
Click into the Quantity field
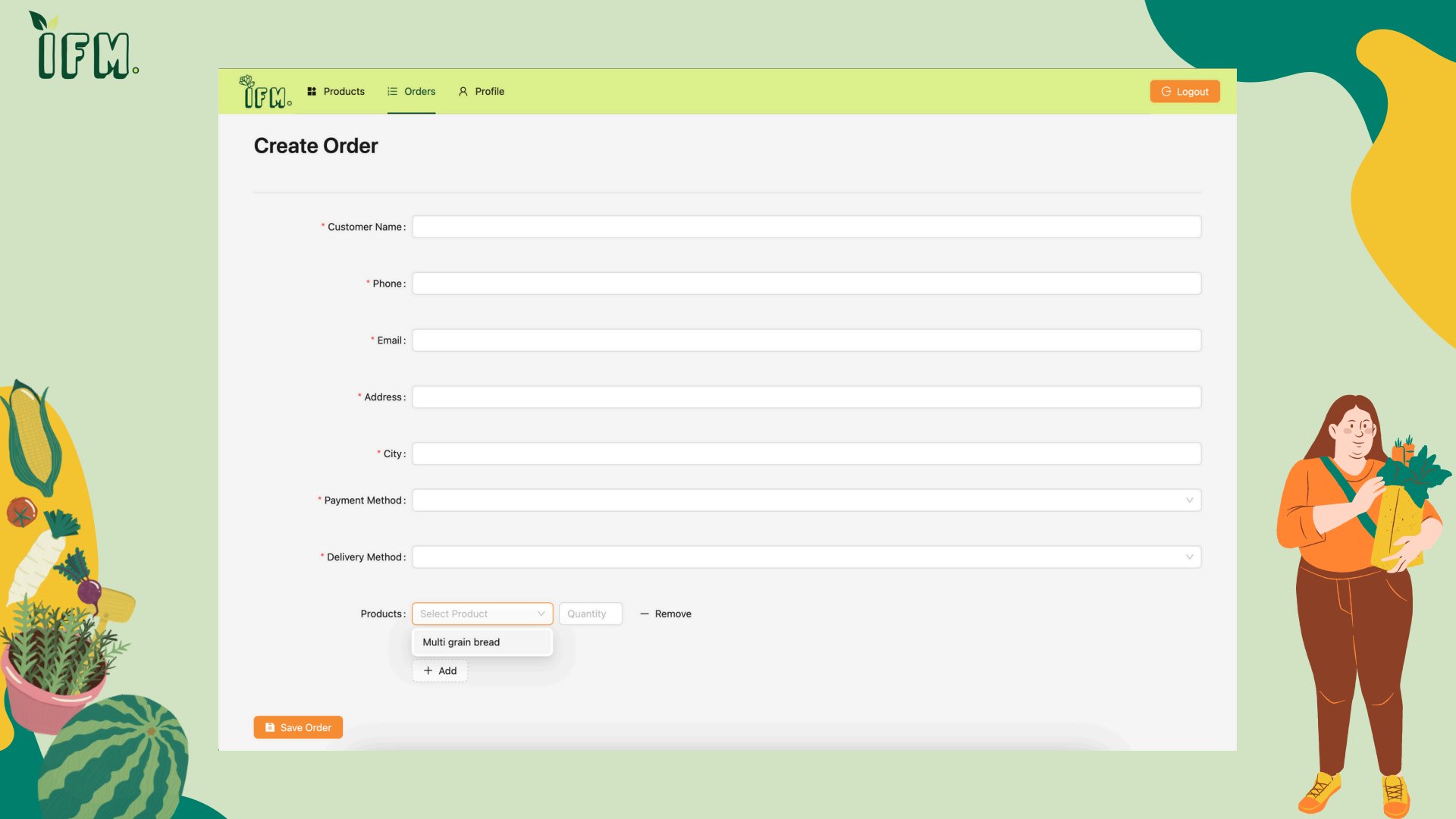[590, 614]
